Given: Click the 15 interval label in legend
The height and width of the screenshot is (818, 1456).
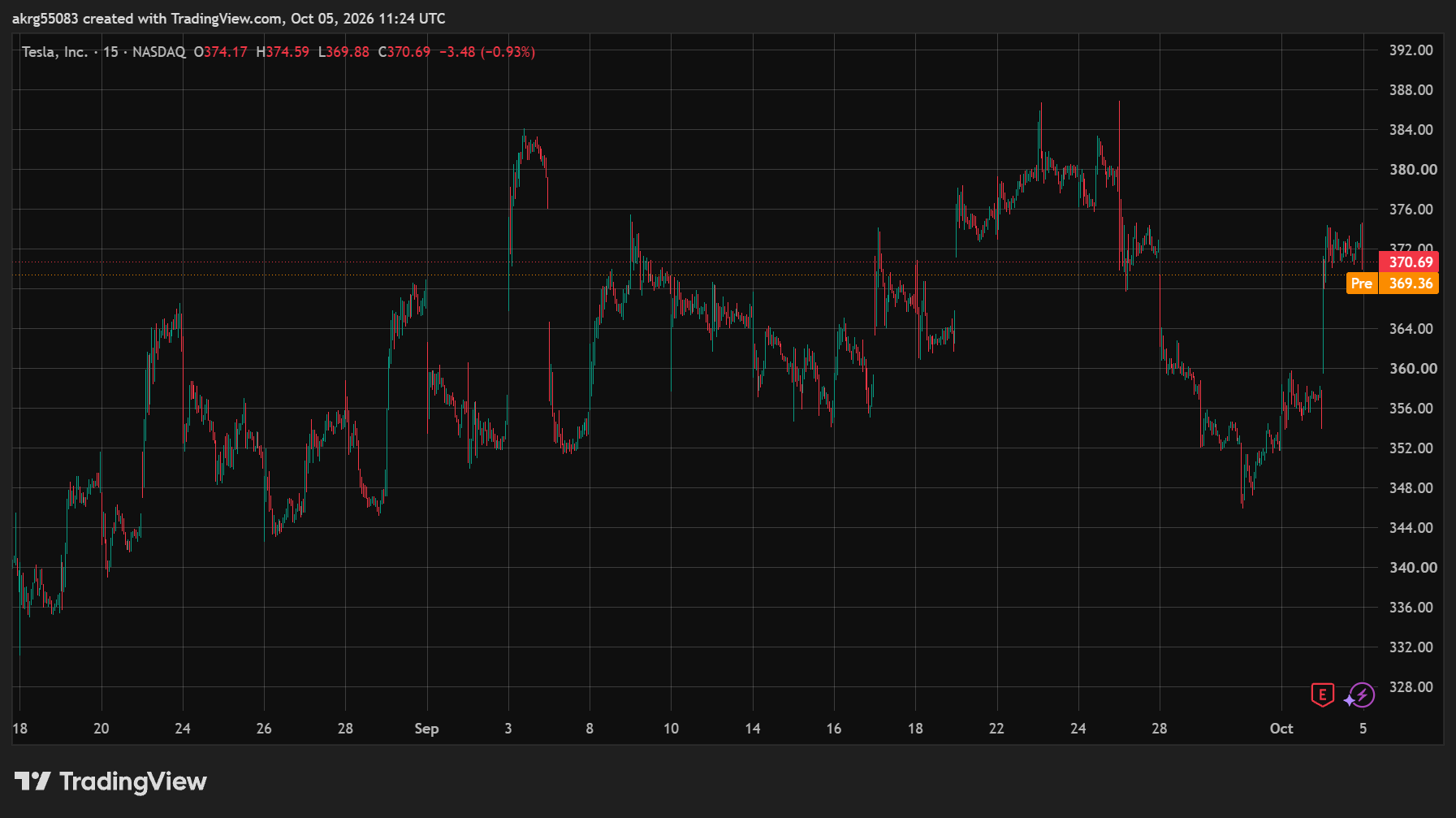Looking at the screenshot, I should pos(110,52).
